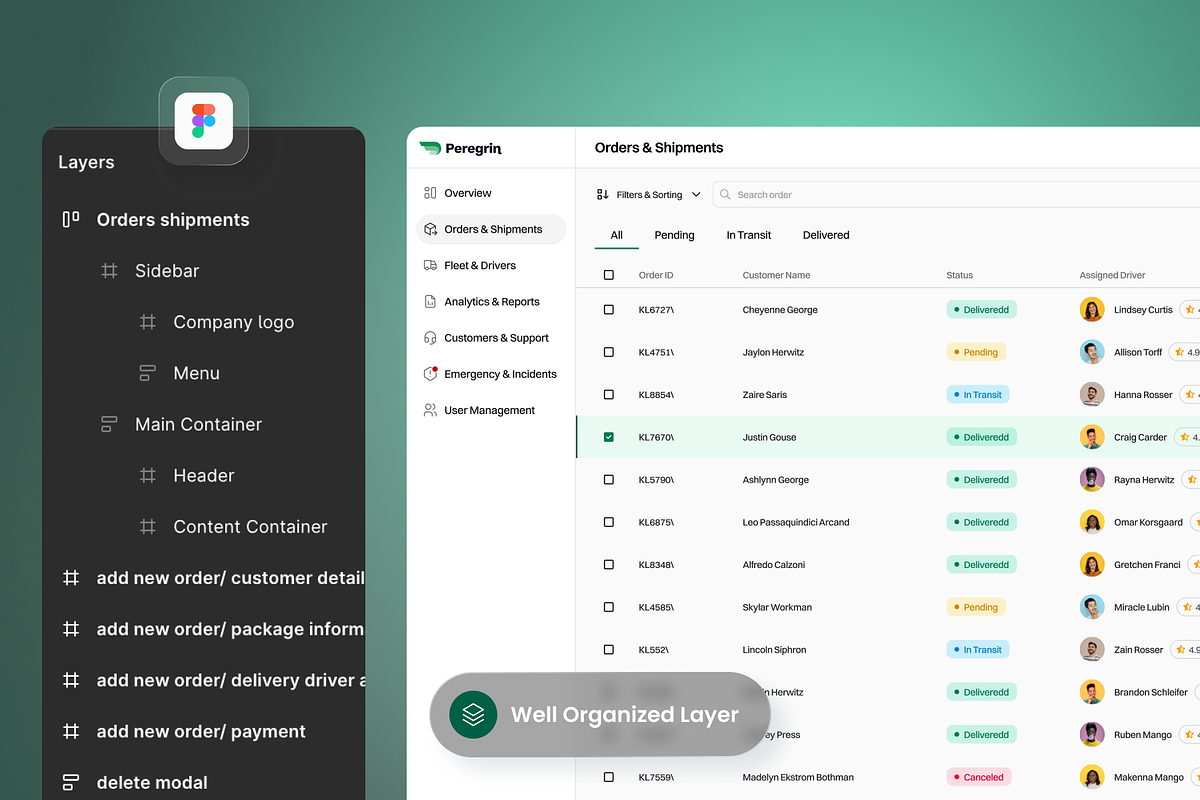
Task: Select the Sidebar layer
Action: (167, 271)
